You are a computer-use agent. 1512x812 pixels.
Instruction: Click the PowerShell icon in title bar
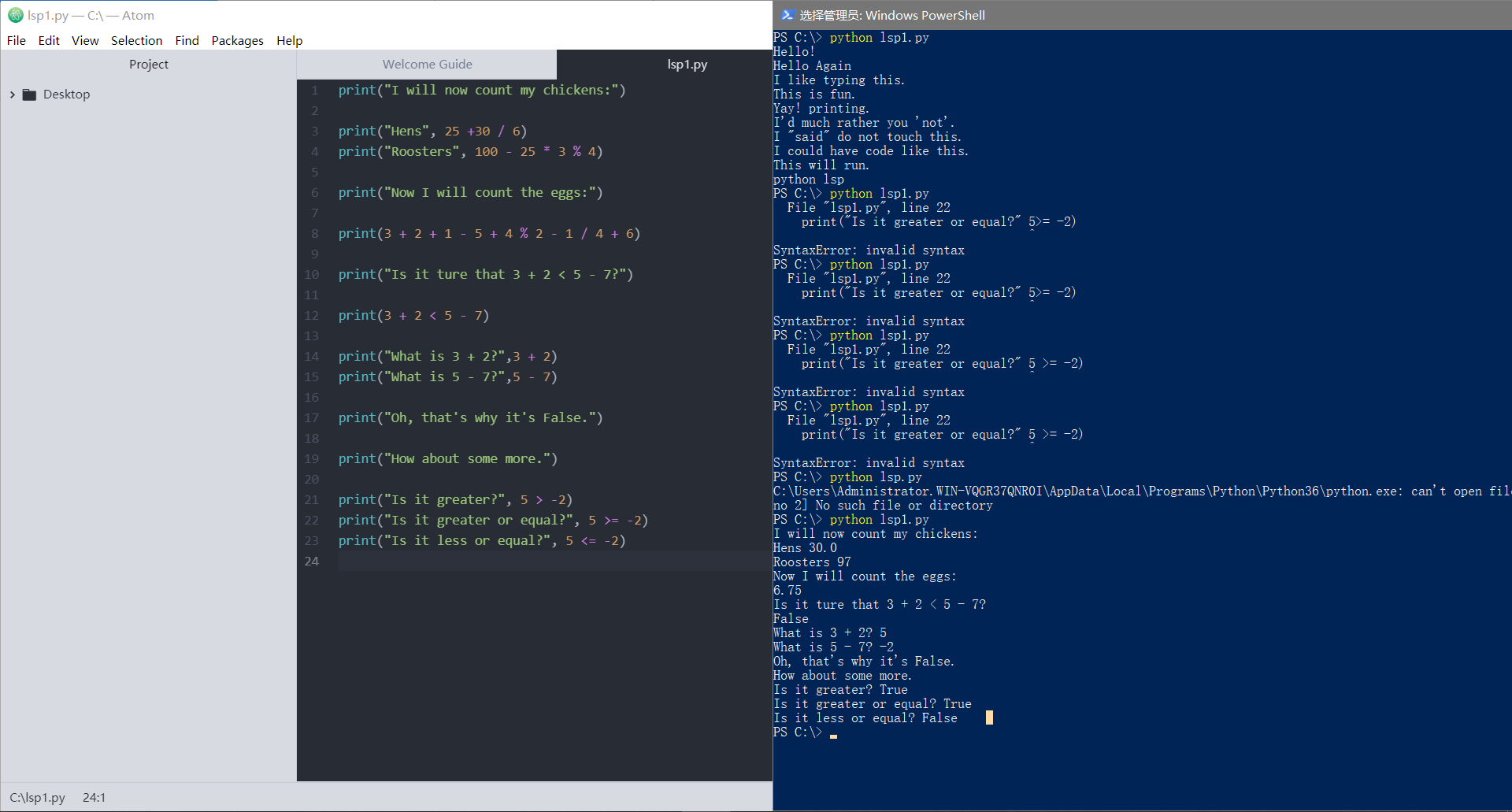pyautogui.click(x=787, y=15)
